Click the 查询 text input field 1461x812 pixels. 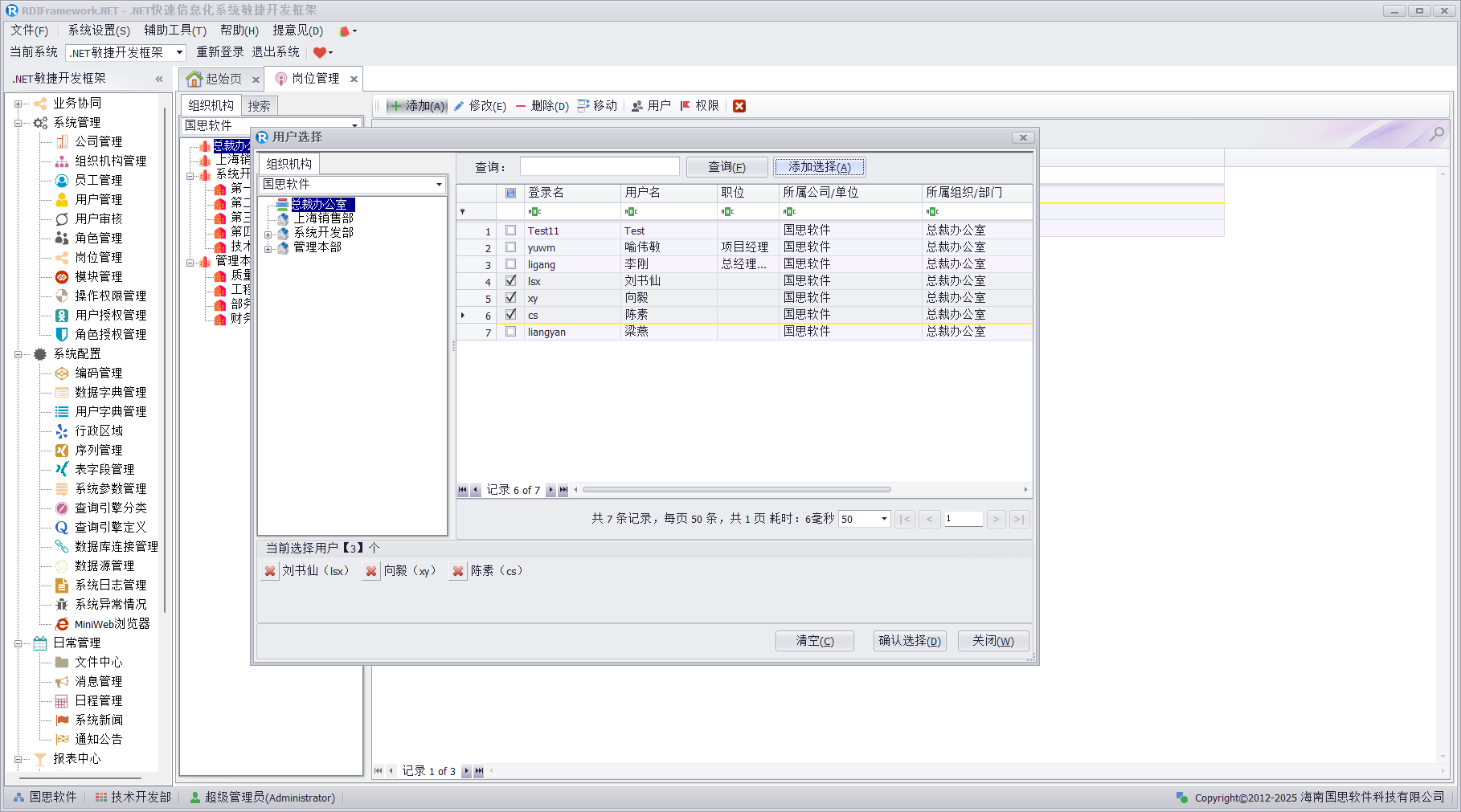600,167
